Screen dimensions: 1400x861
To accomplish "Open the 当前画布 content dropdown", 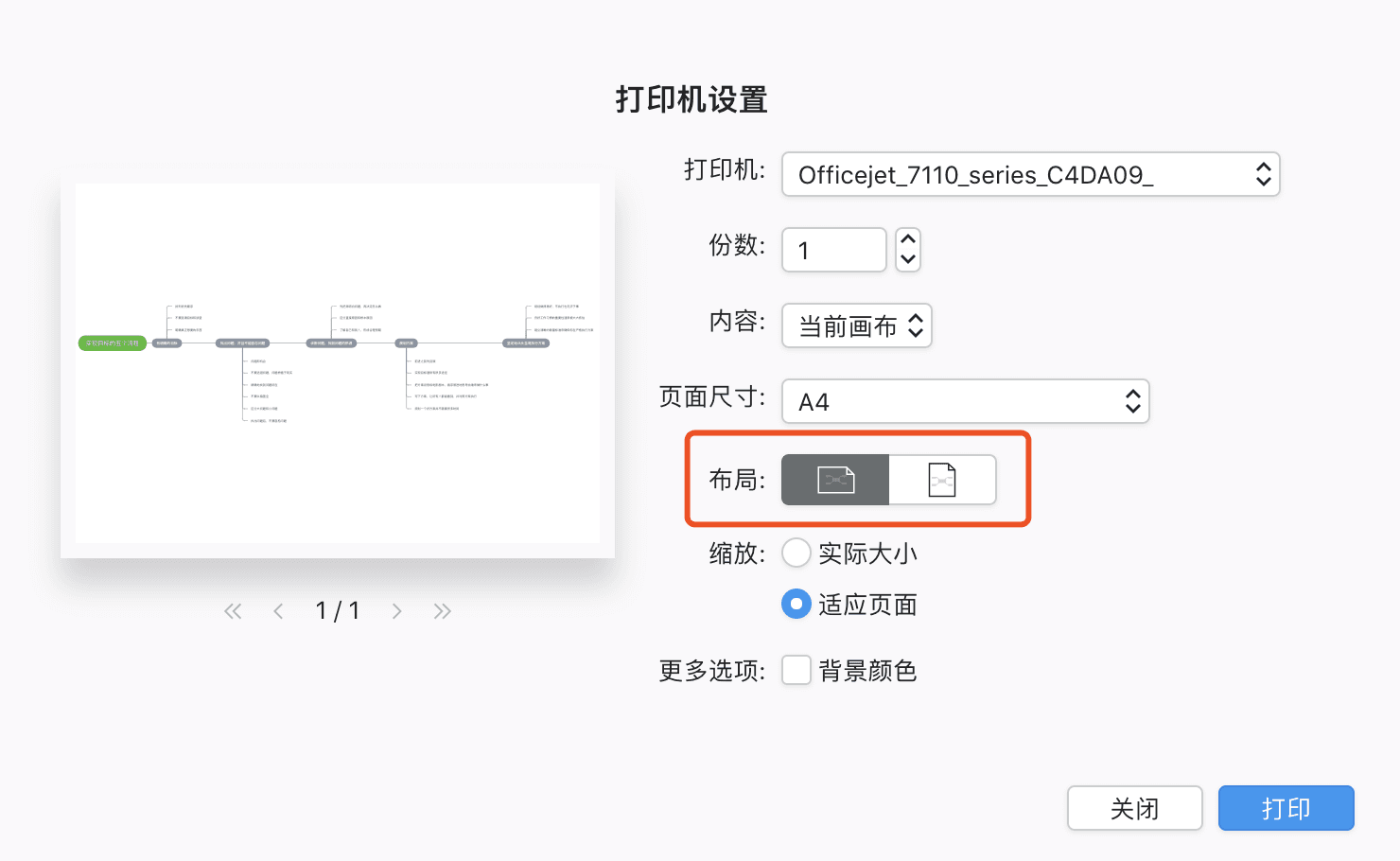I will coord(855,325).
